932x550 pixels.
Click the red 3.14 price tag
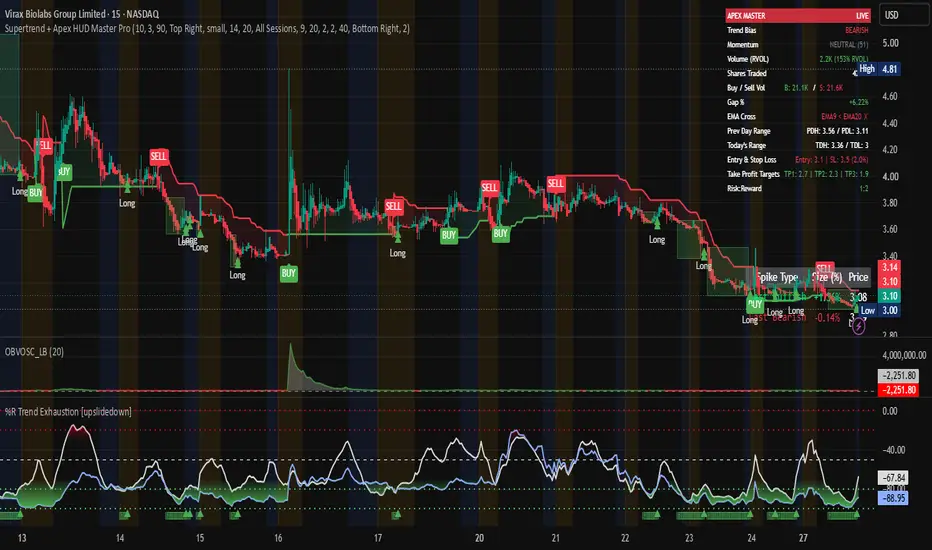pos(889,267)
